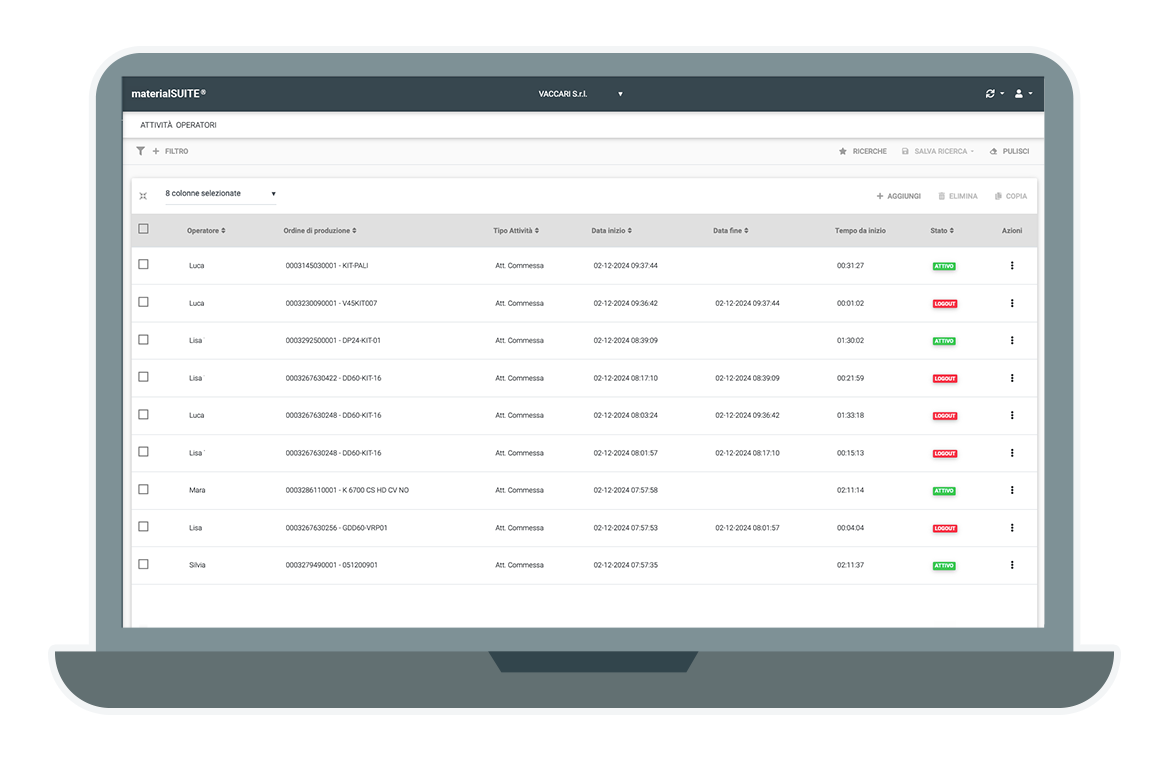Click the star icon for RICERCHE
The width and height of the screenshot is (1170, 766).
pos(843,152)
